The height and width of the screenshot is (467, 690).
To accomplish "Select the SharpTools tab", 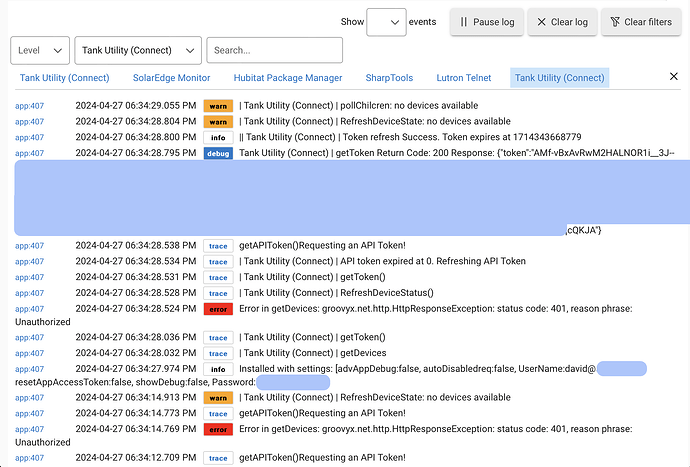I will (389, 78).
